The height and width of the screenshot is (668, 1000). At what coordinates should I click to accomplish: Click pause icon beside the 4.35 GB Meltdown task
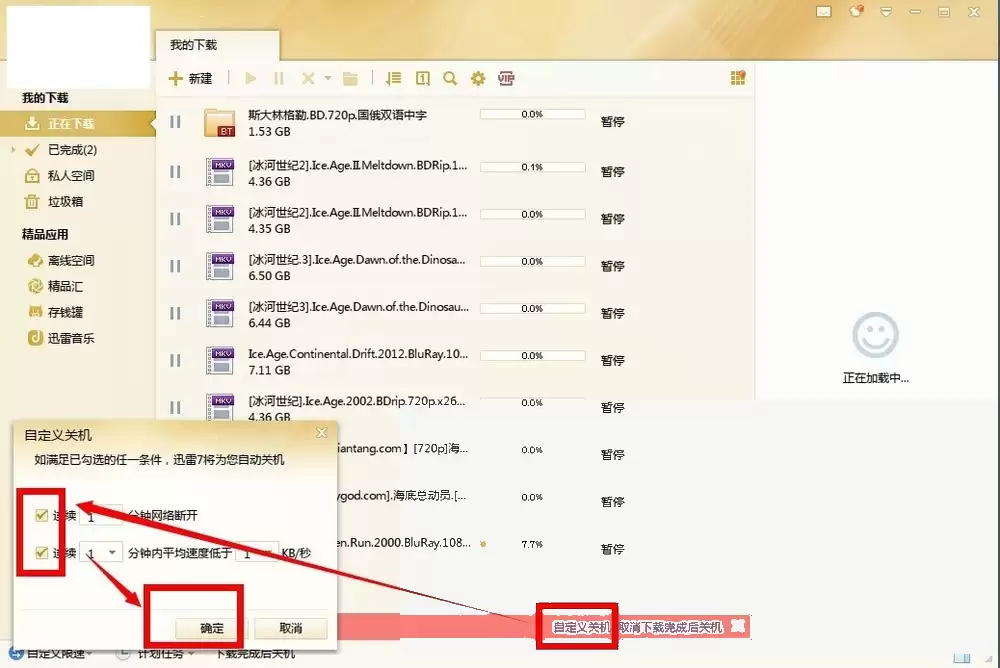pyautogui.click(x=175, y=219)
